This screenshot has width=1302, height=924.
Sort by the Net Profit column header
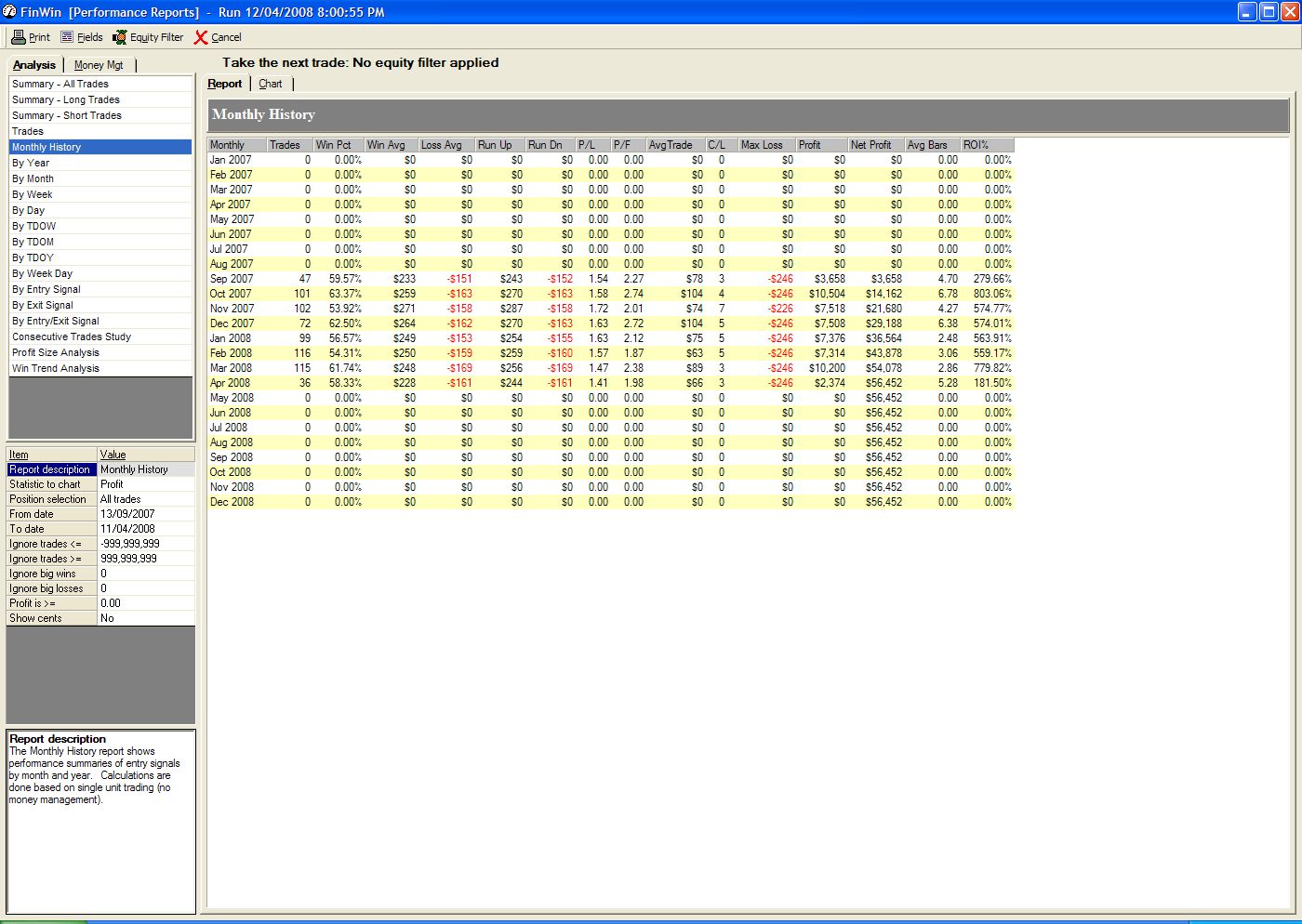875,145
